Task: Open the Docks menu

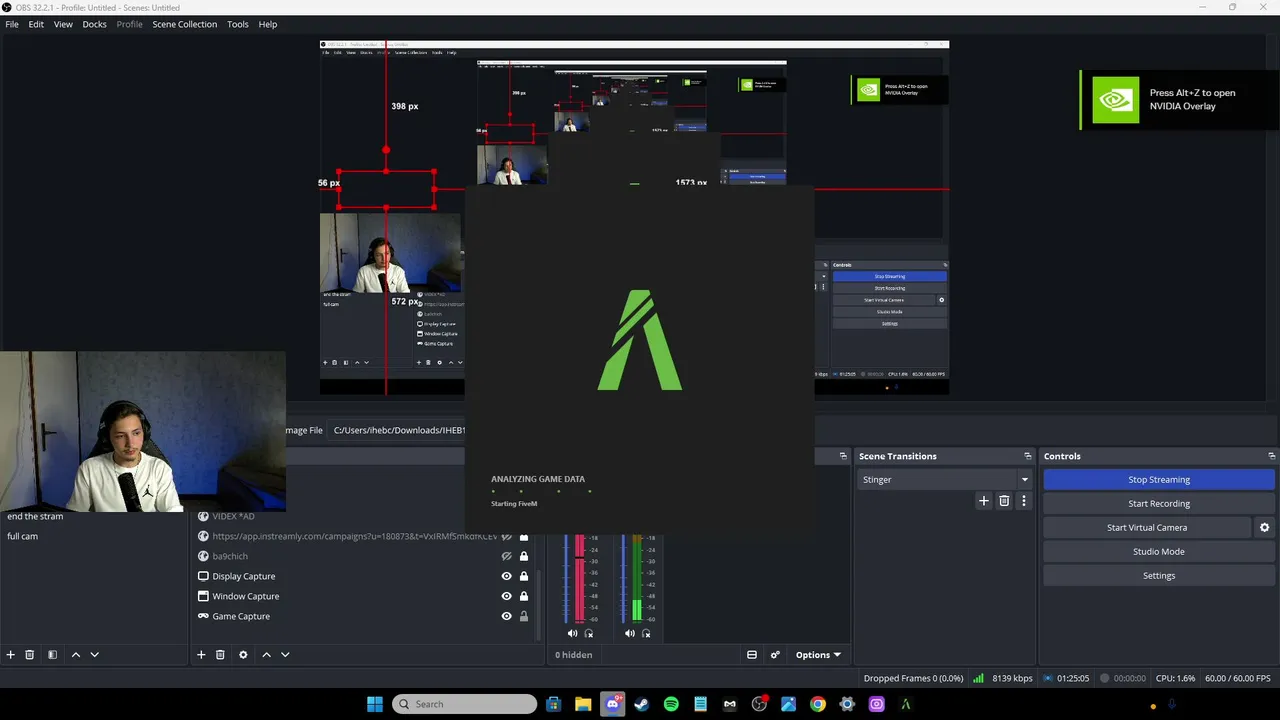Action: pyautogui.click(x=94, y=24)
